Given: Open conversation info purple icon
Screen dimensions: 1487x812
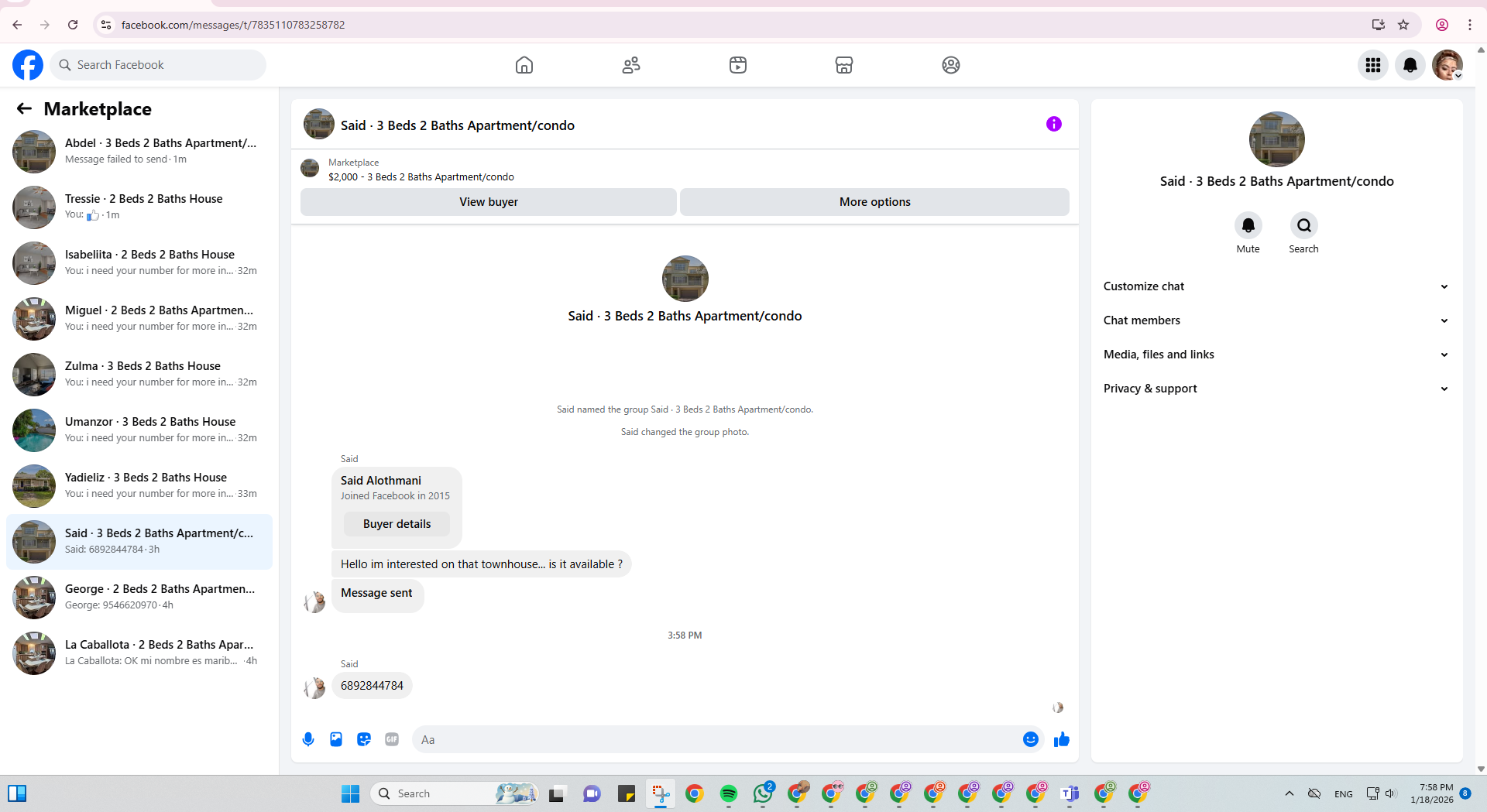Looking at the screenshot, I should tap(1054, 124).
